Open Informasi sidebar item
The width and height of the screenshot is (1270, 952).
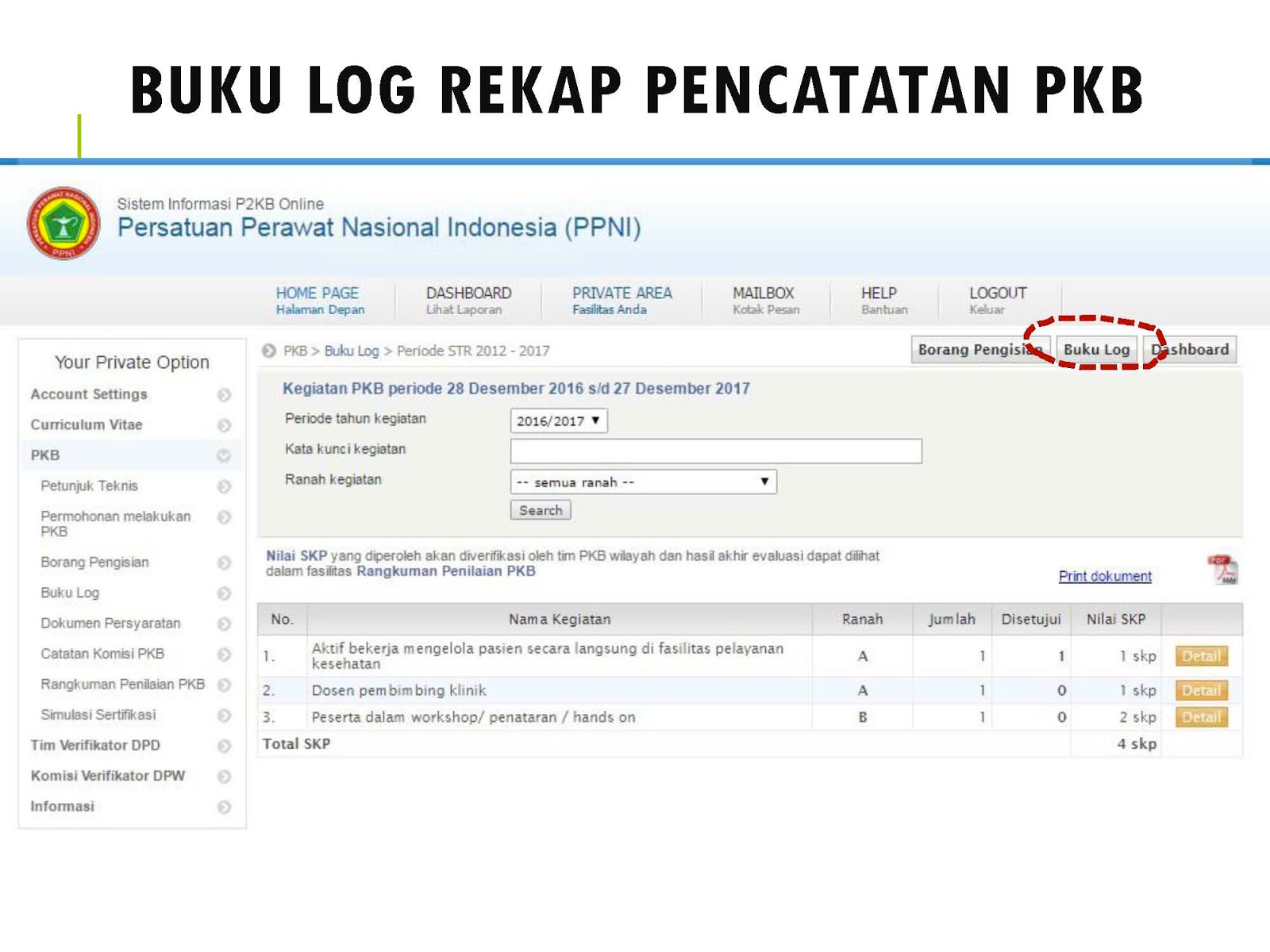(62, 807)
